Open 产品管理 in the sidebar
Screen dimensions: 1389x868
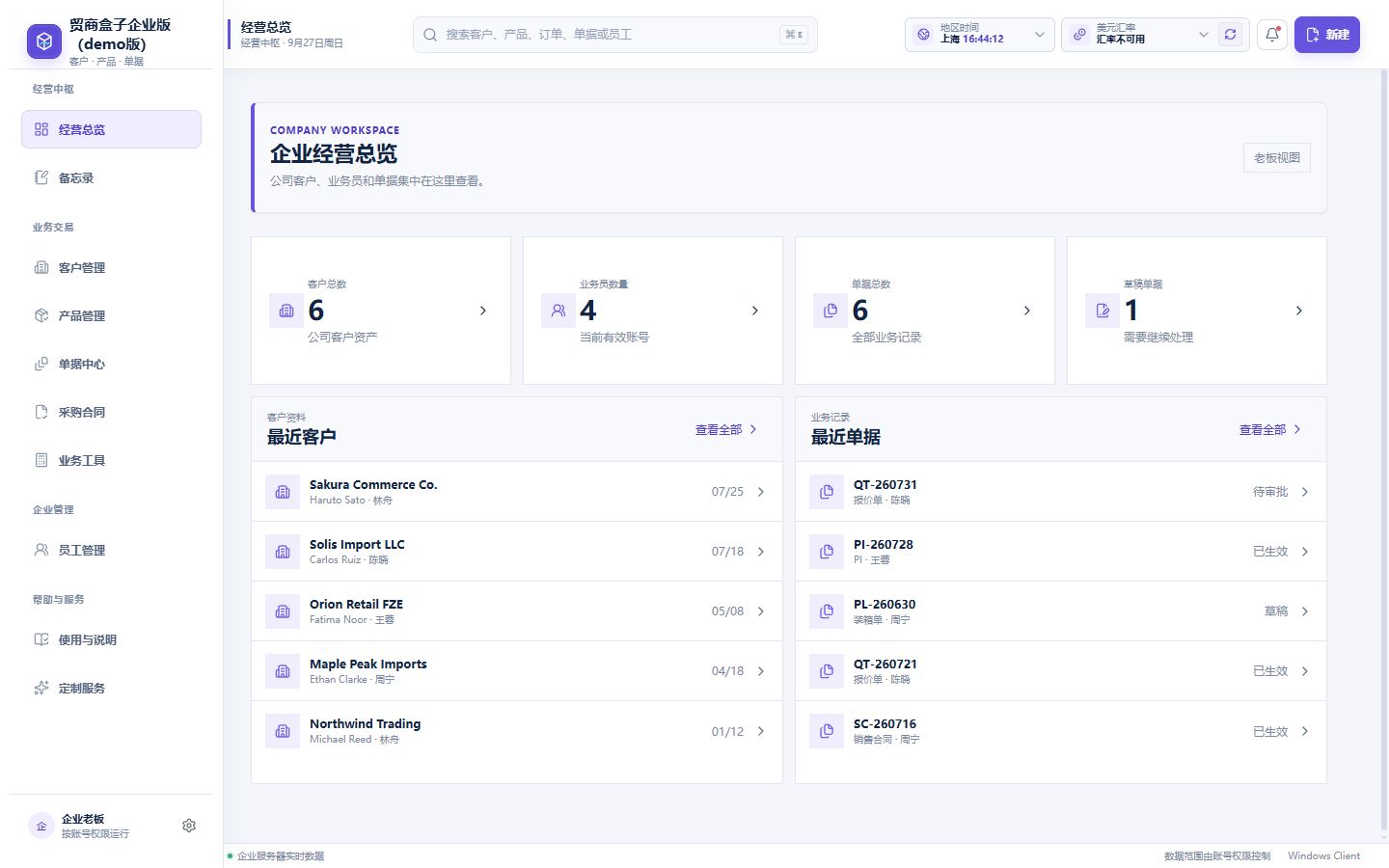pos(111,315)
